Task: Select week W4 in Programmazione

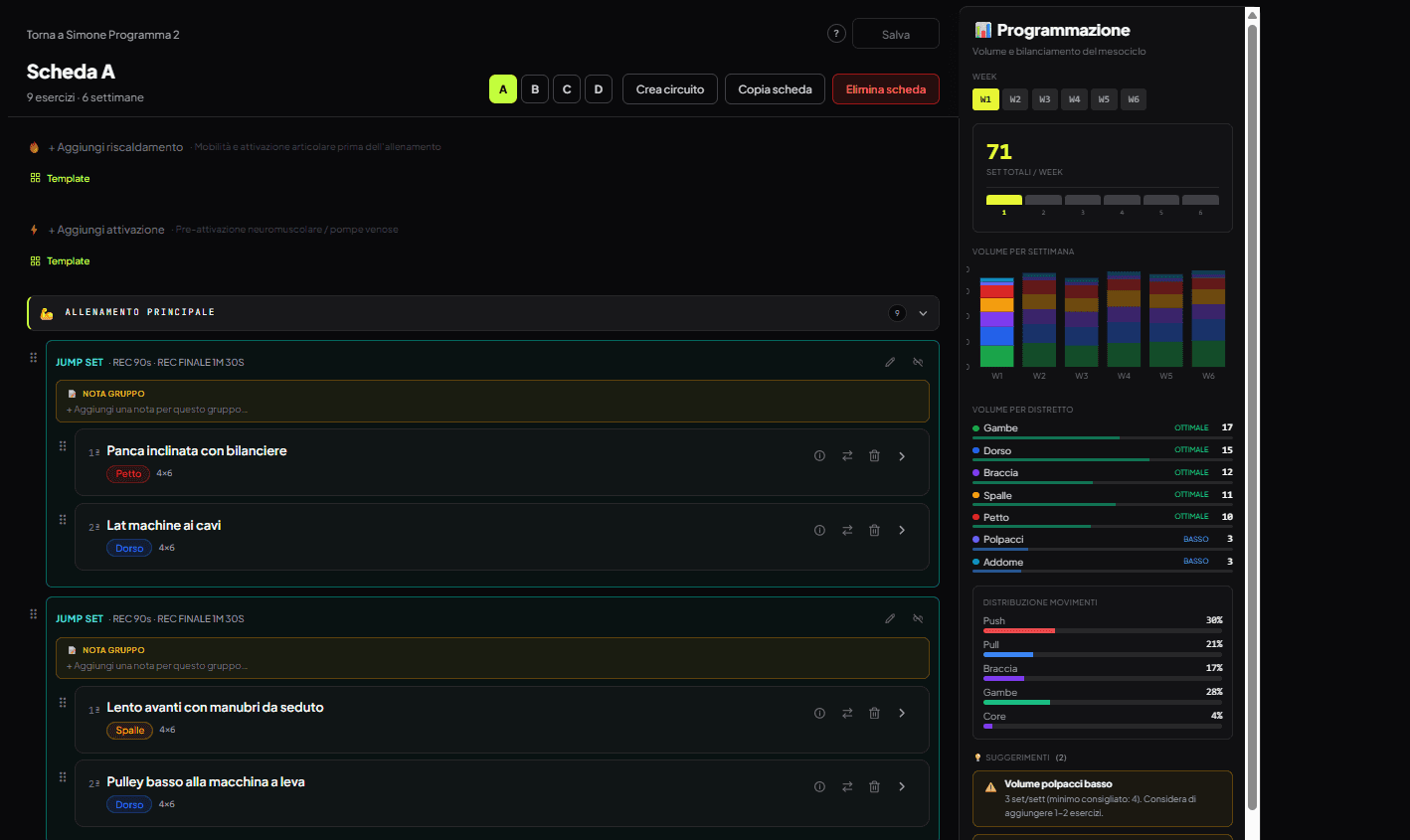Action: click(x=1075, y=99)
